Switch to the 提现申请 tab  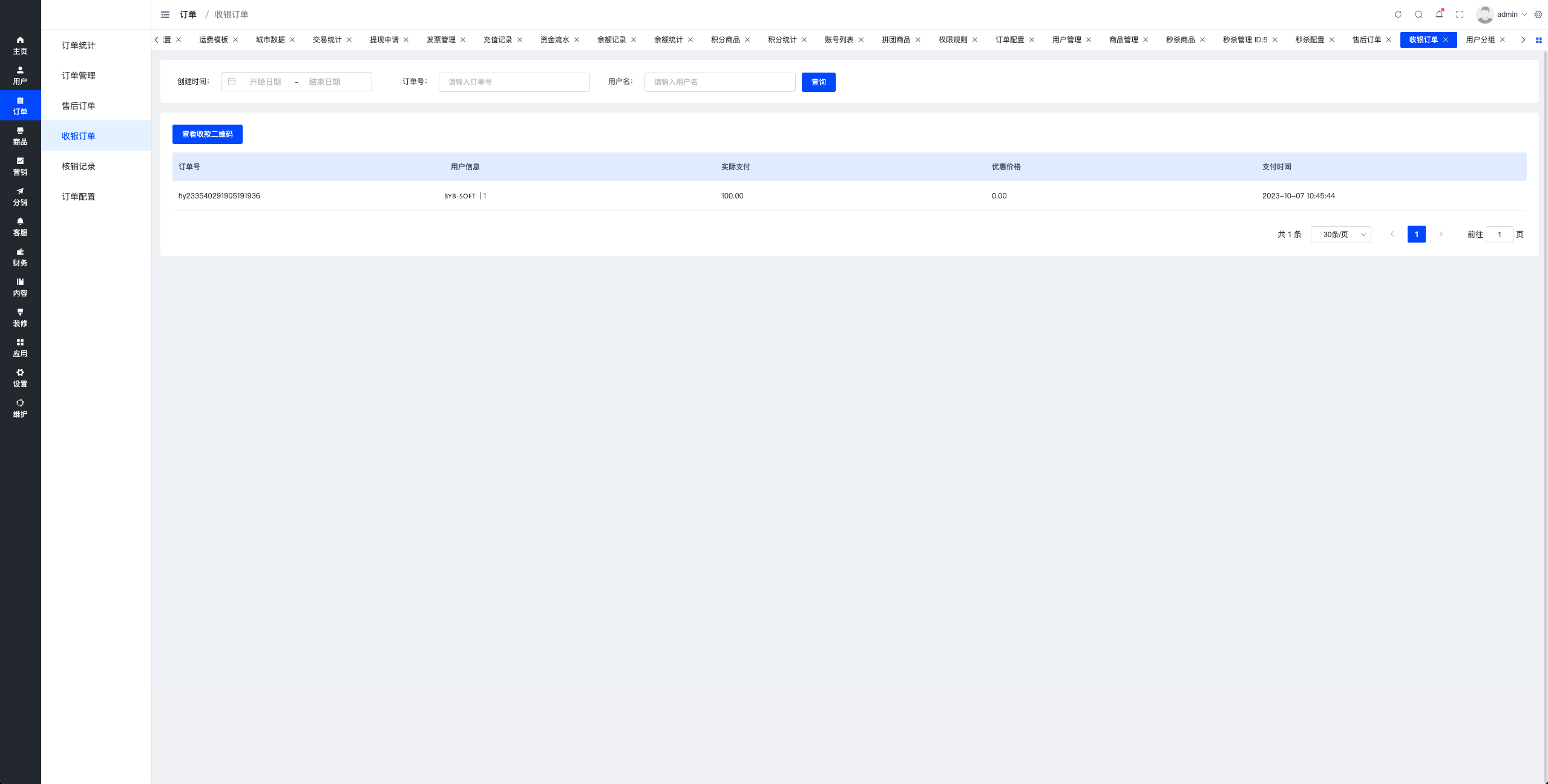point(384,40)
